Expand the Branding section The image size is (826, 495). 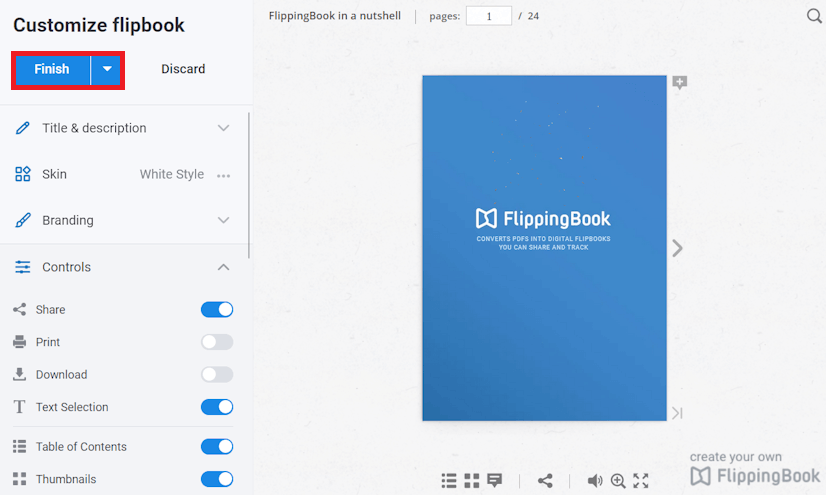click(x=223, y=220)
